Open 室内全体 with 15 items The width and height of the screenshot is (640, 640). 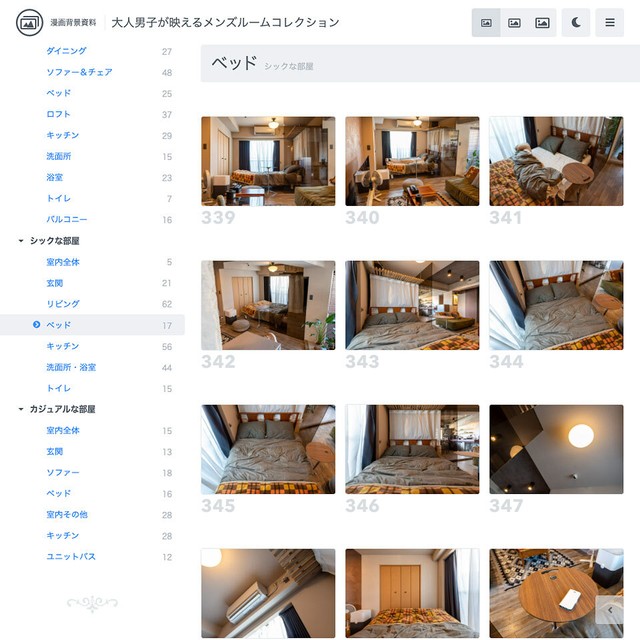[x=63, y=430]
